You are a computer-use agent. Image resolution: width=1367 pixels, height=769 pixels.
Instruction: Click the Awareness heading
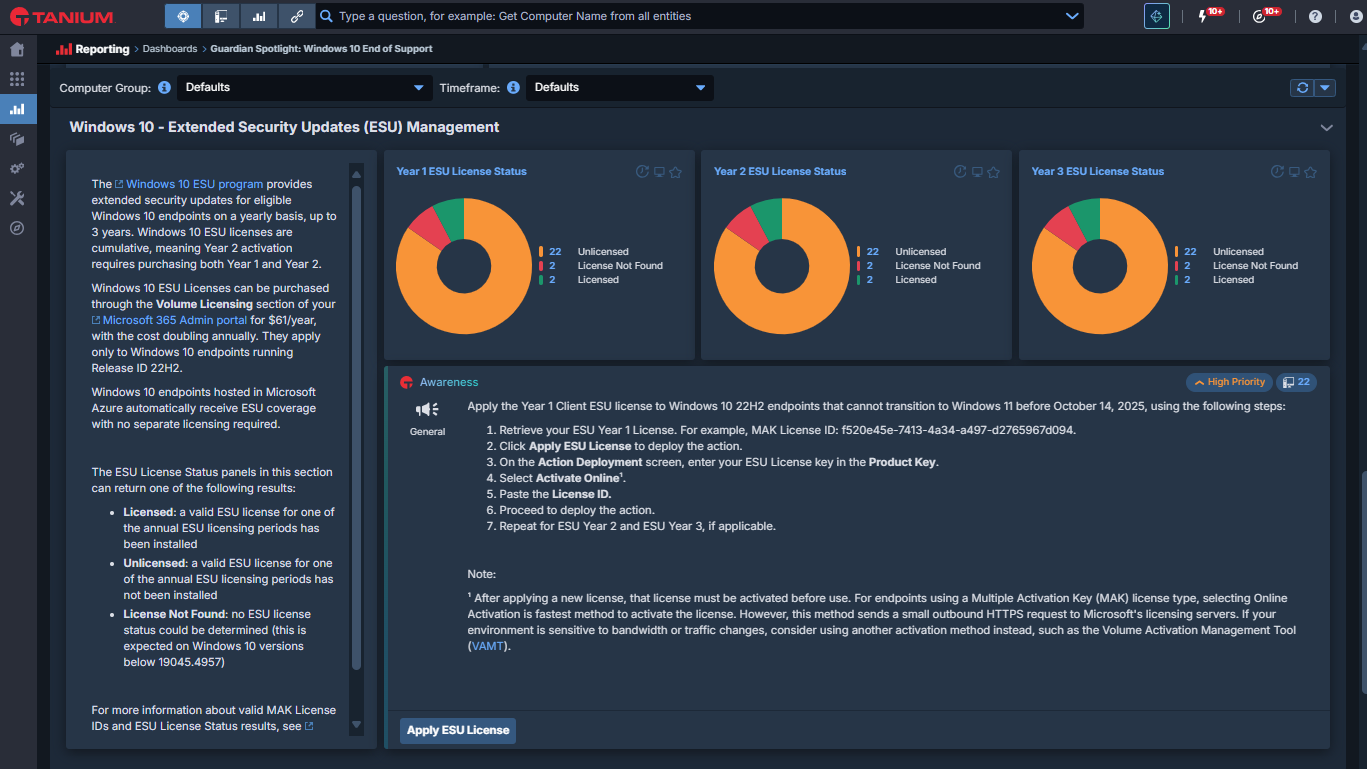pyautogui.click(x=449, y=383)
